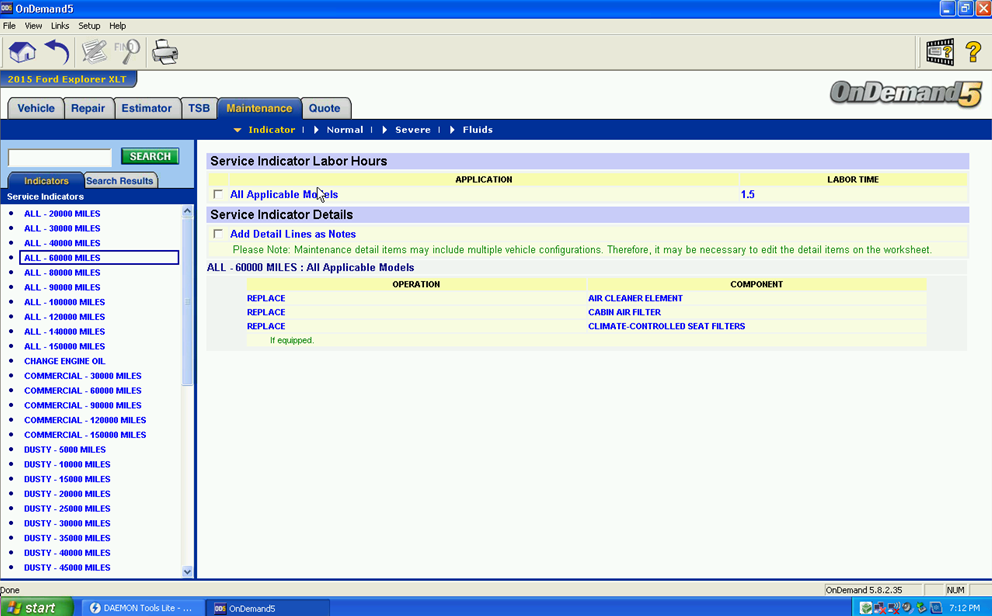The height and width of the screenshot is (616, 992).
Task: Select ALL - 150000 MILES indicator
Action: [x=65, y=347]
